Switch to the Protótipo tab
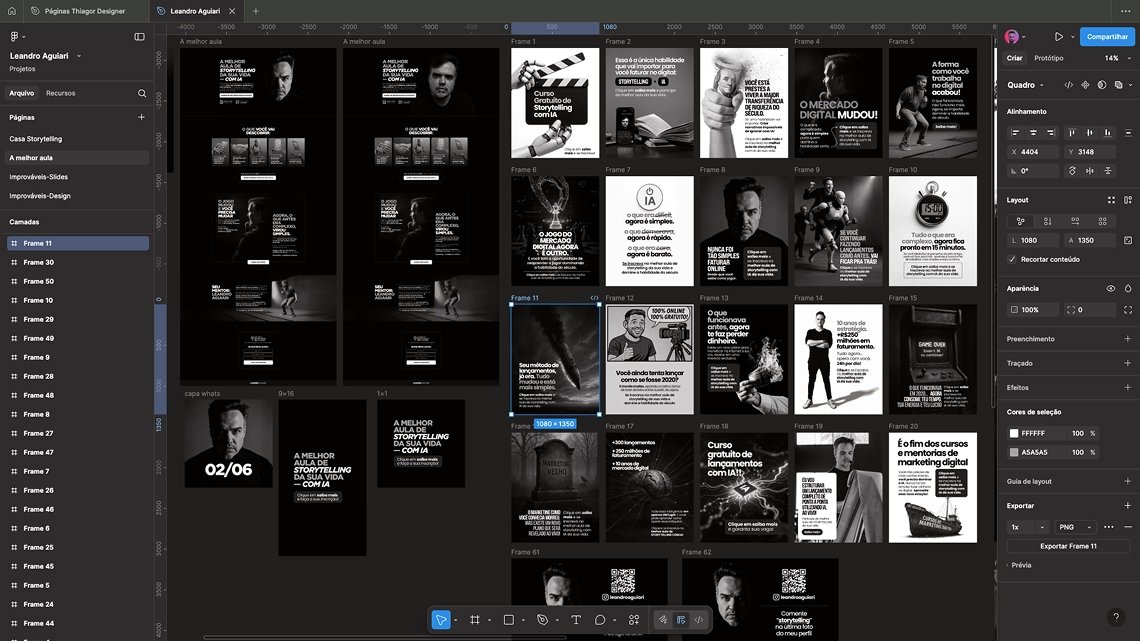Viewport: 1140px width, 641px height. [1049, 59]
